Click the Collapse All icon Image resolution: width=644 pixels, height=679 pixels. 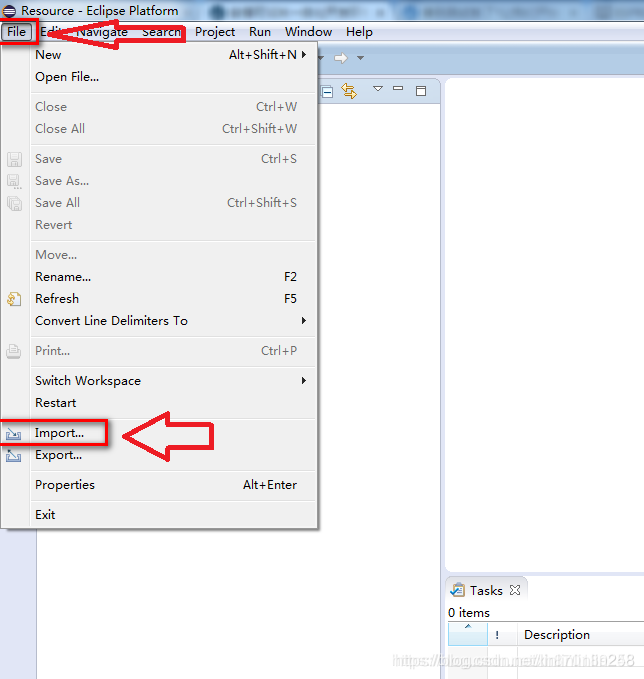click(327, 92)
